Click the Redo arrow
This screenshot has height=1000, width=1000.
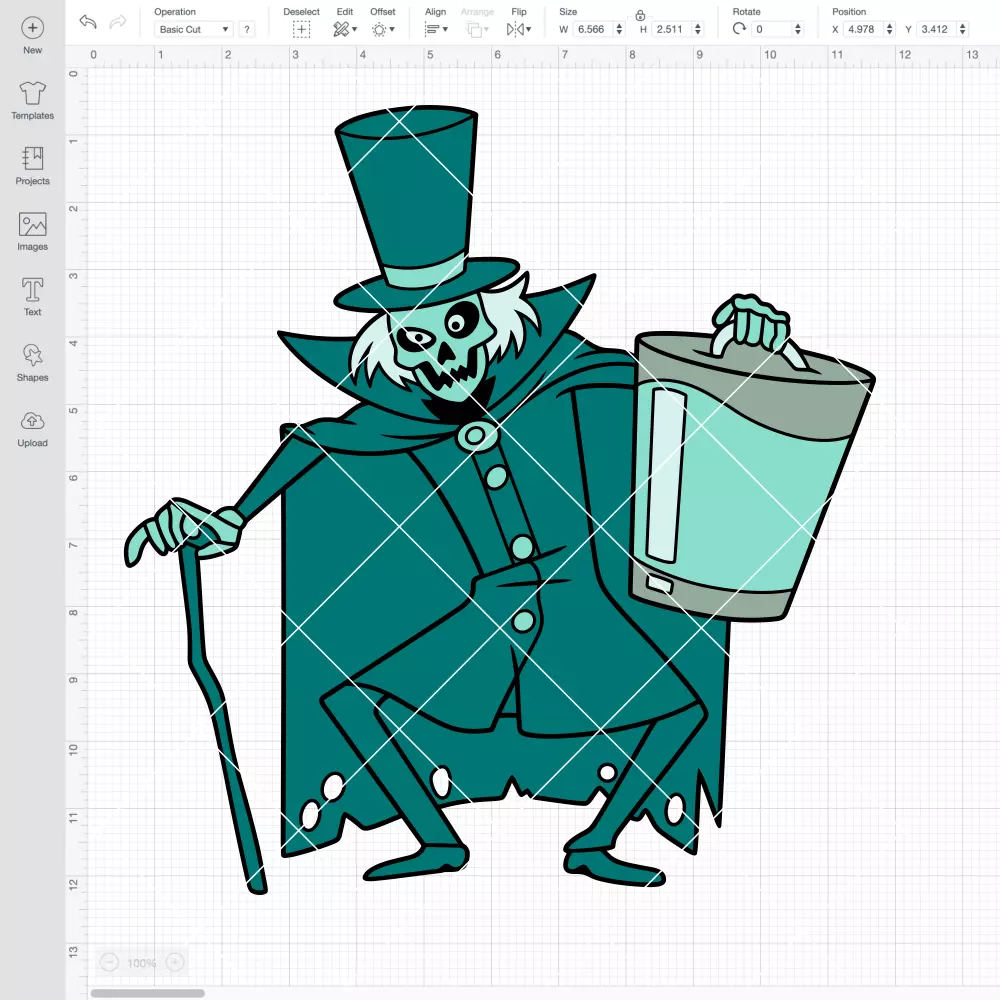[118, 22]
